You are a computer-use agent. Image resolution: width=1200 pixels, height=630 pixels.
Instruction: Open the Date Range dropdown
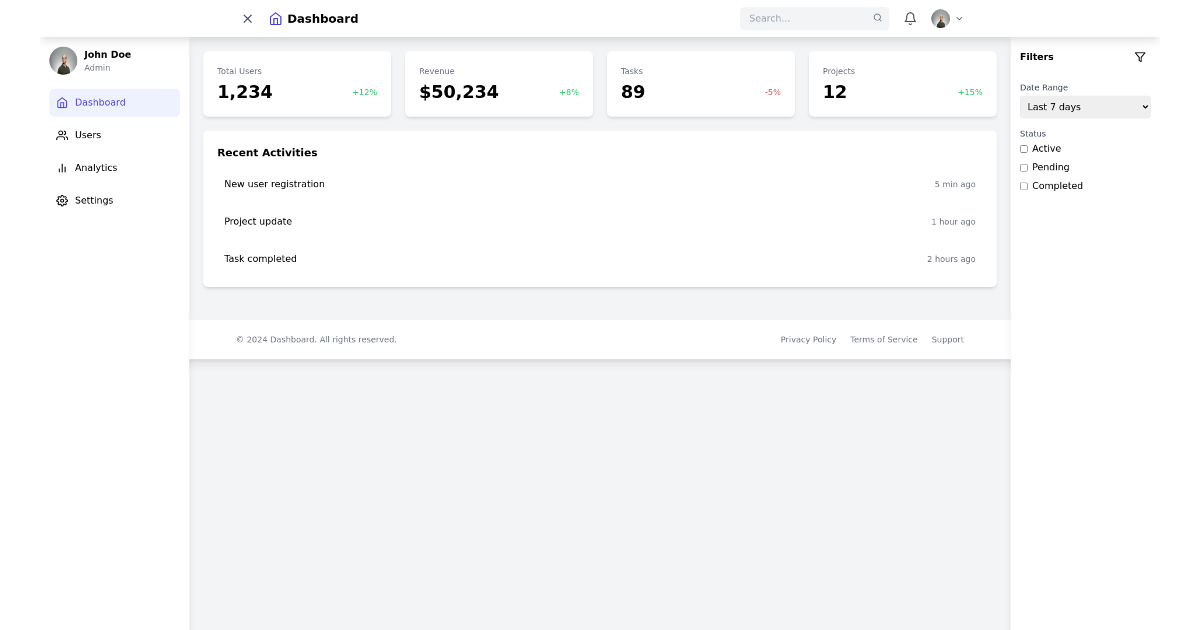point(1084,106)
